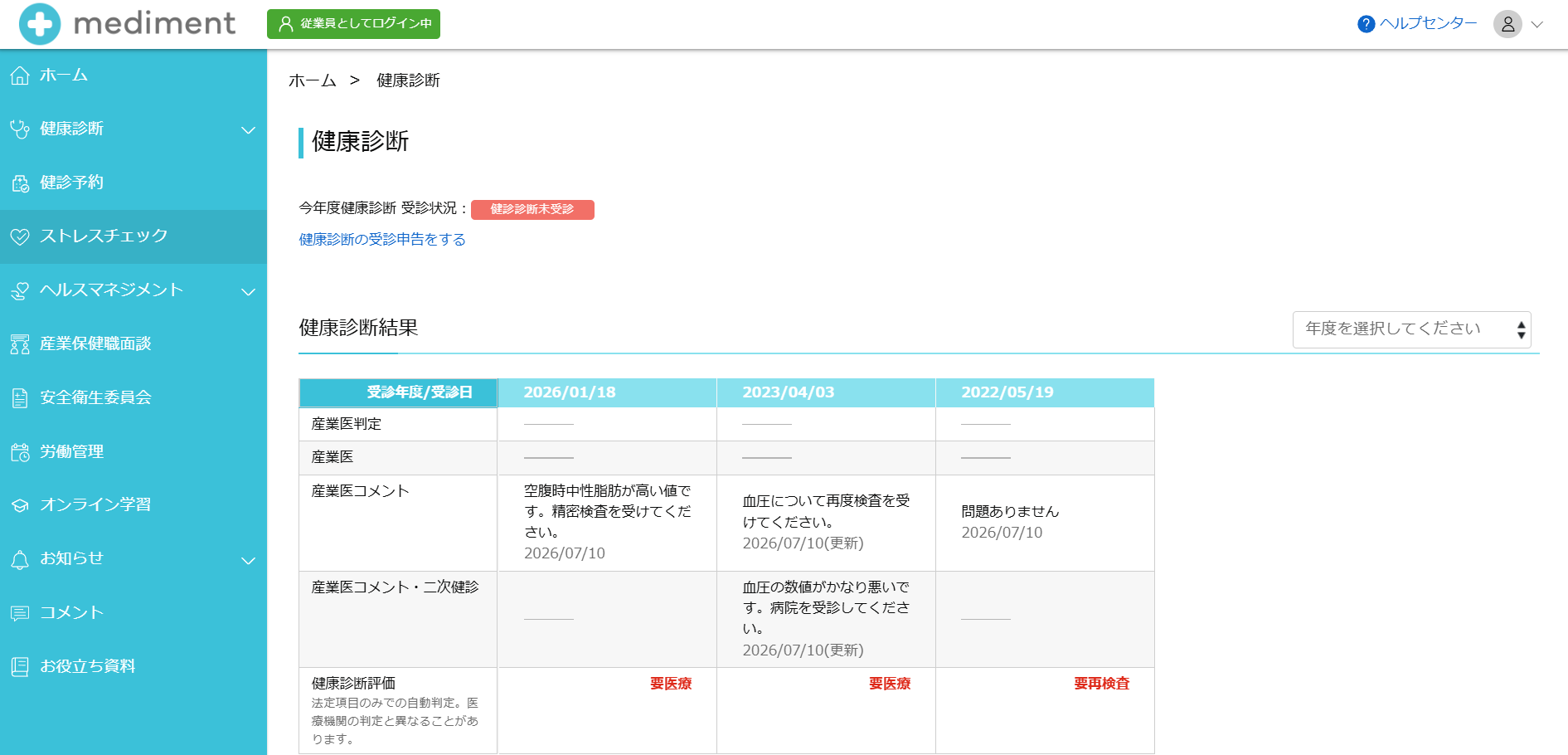1568x755 pixels.
Task: Select 労働管理 menu item
Action: (x=133, y=451)
